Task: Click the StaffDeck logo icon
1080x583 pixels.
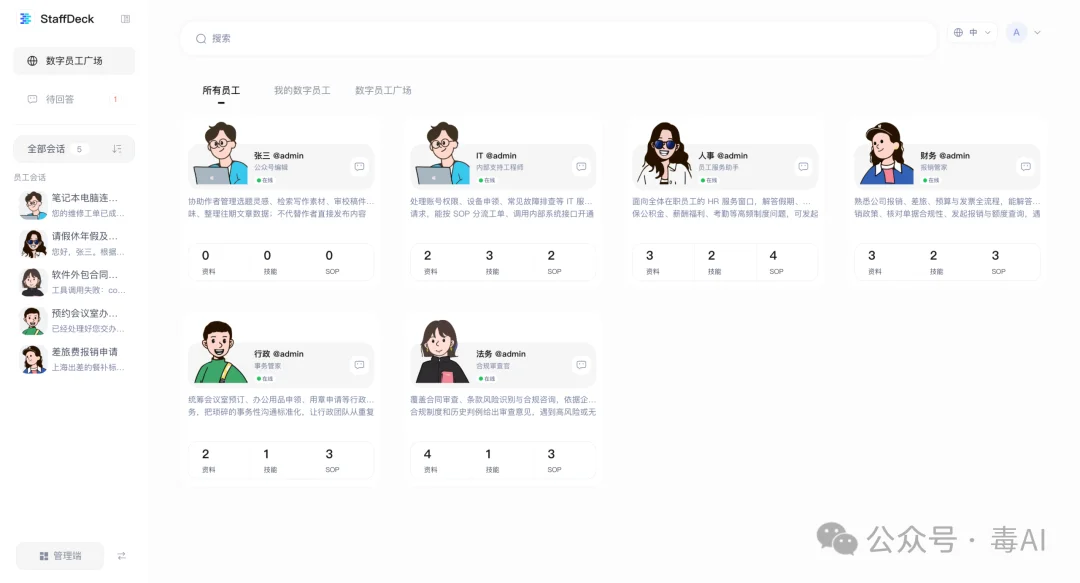Action: click(x=25, y=19)
